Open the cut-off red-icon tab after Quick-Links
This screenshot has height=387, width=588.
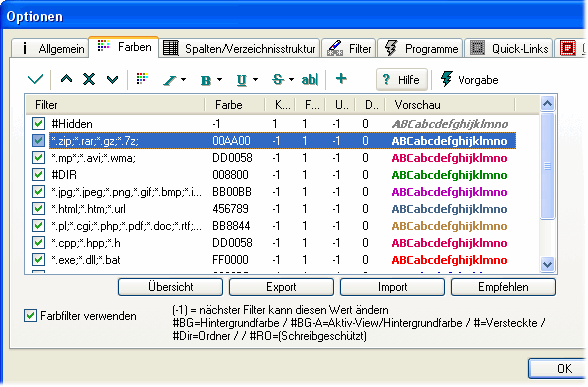coord(571,48)
